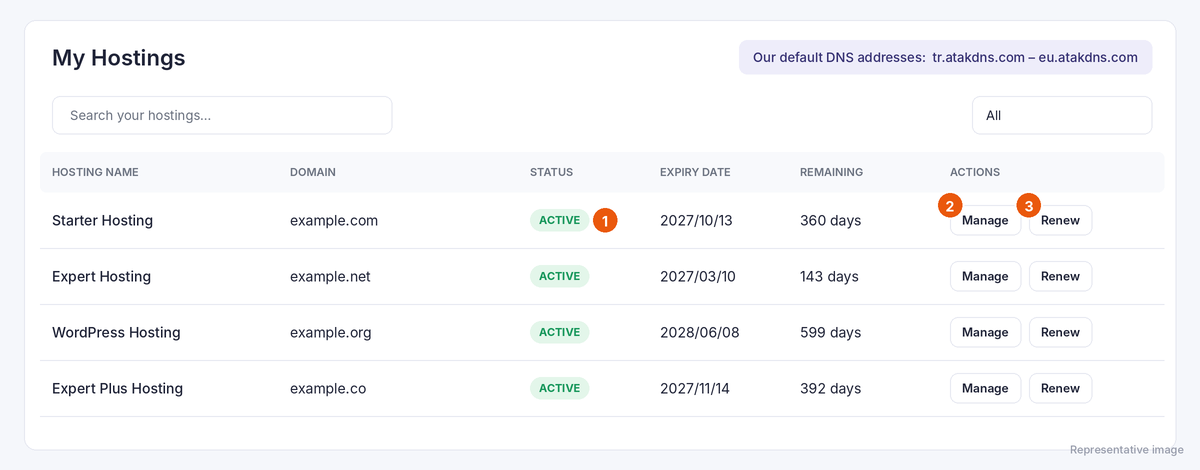
Task: Click the ACTIVE badge for example.net
Action: tap(560, 276)
